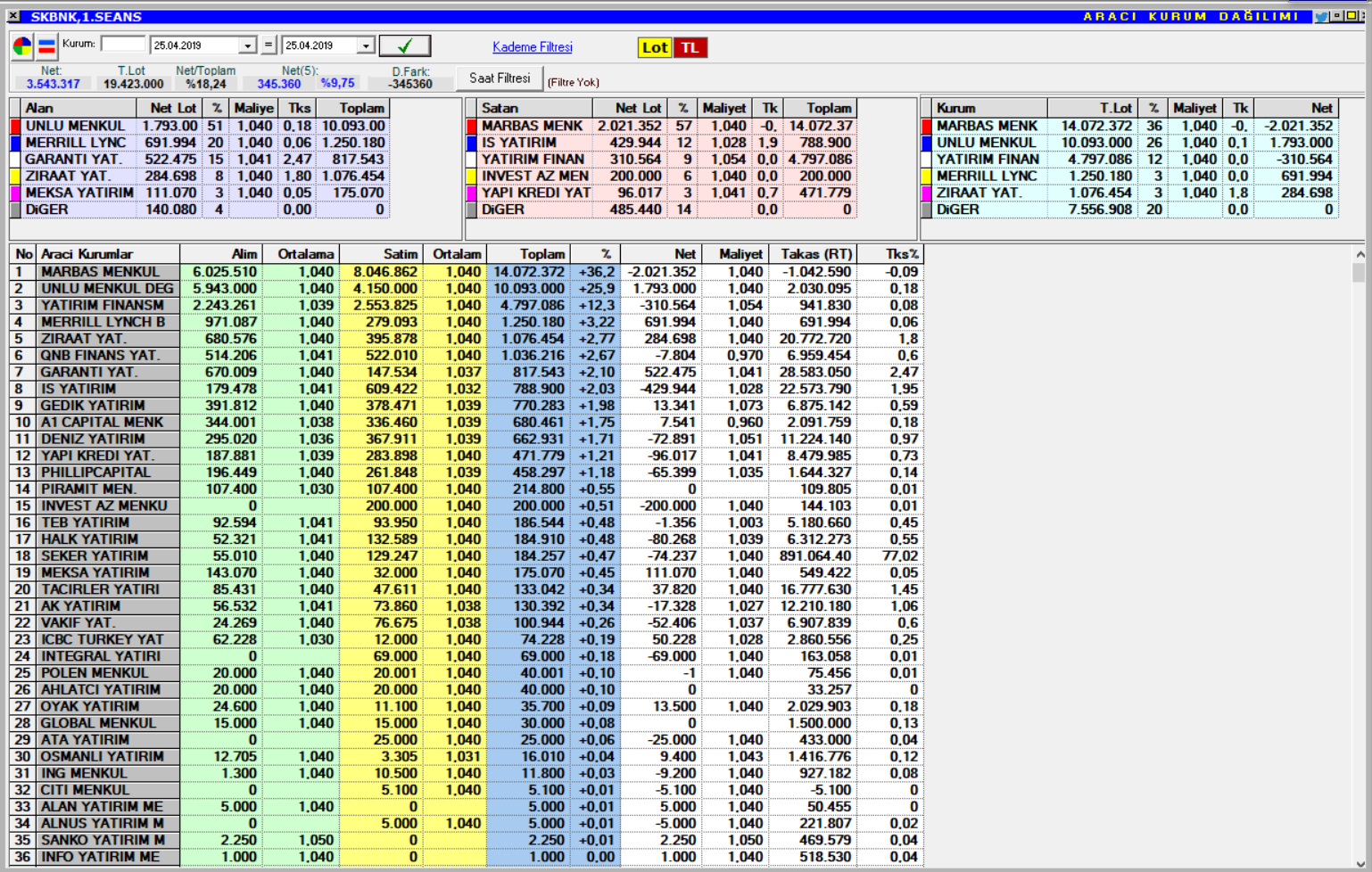Click the Net/Toplam value %18,24
The height and width of the screenshot is (872, 1372).
(x=205, y=84)
